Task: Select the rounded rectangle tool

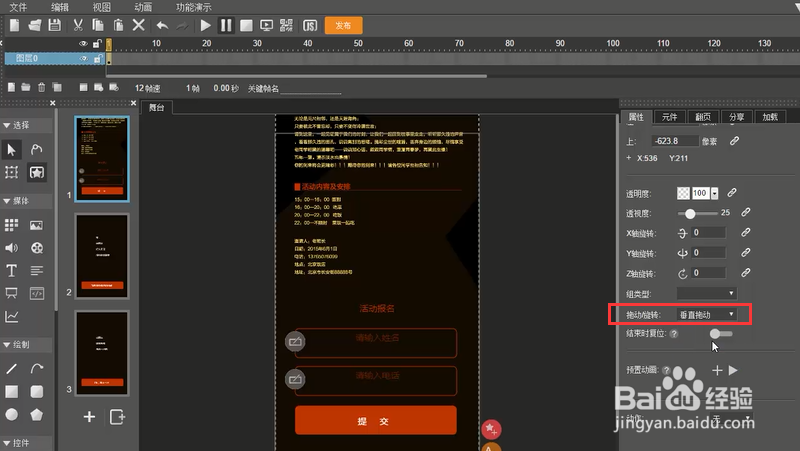Action: click(x=37, y=391)
